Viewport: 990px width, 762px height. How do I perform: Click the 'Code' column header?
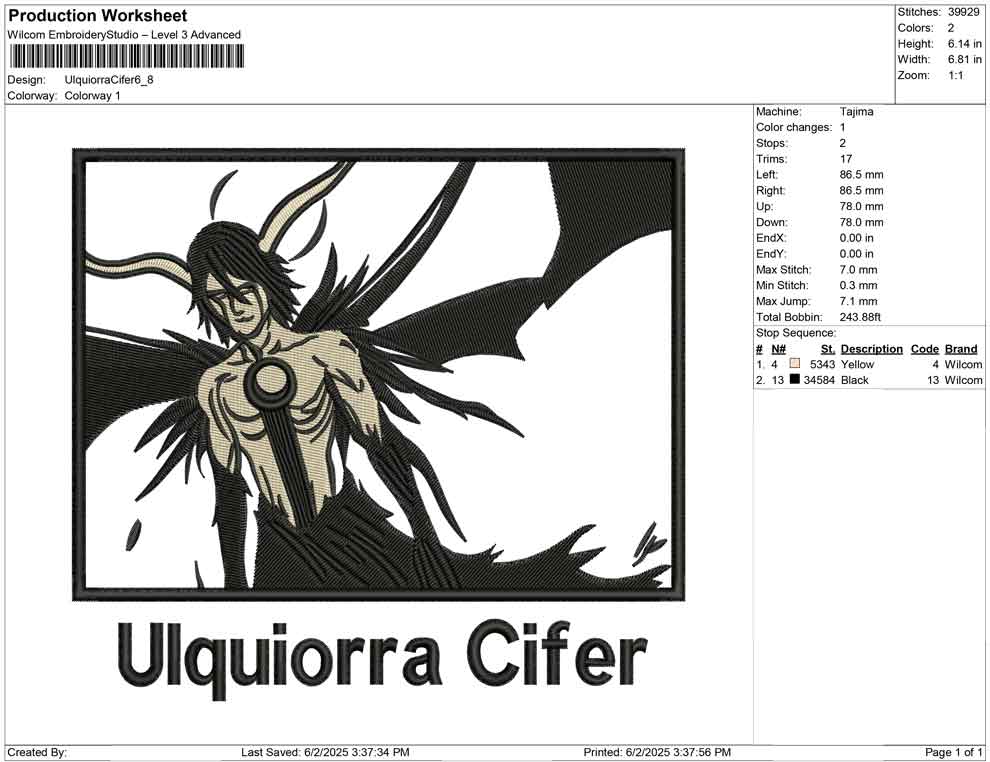point(925,349)
